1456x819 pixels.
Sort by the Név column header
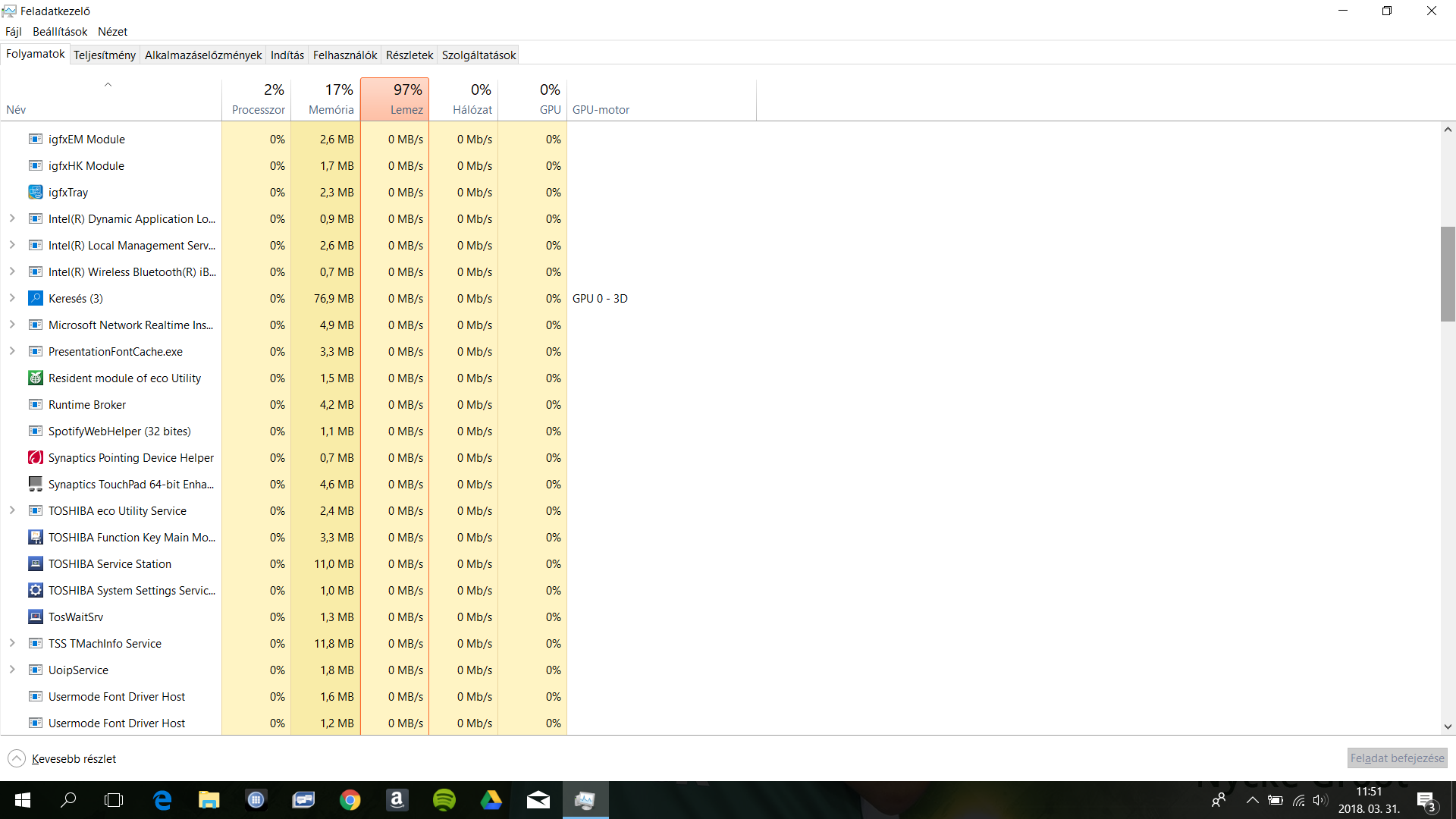click(111, 99)
